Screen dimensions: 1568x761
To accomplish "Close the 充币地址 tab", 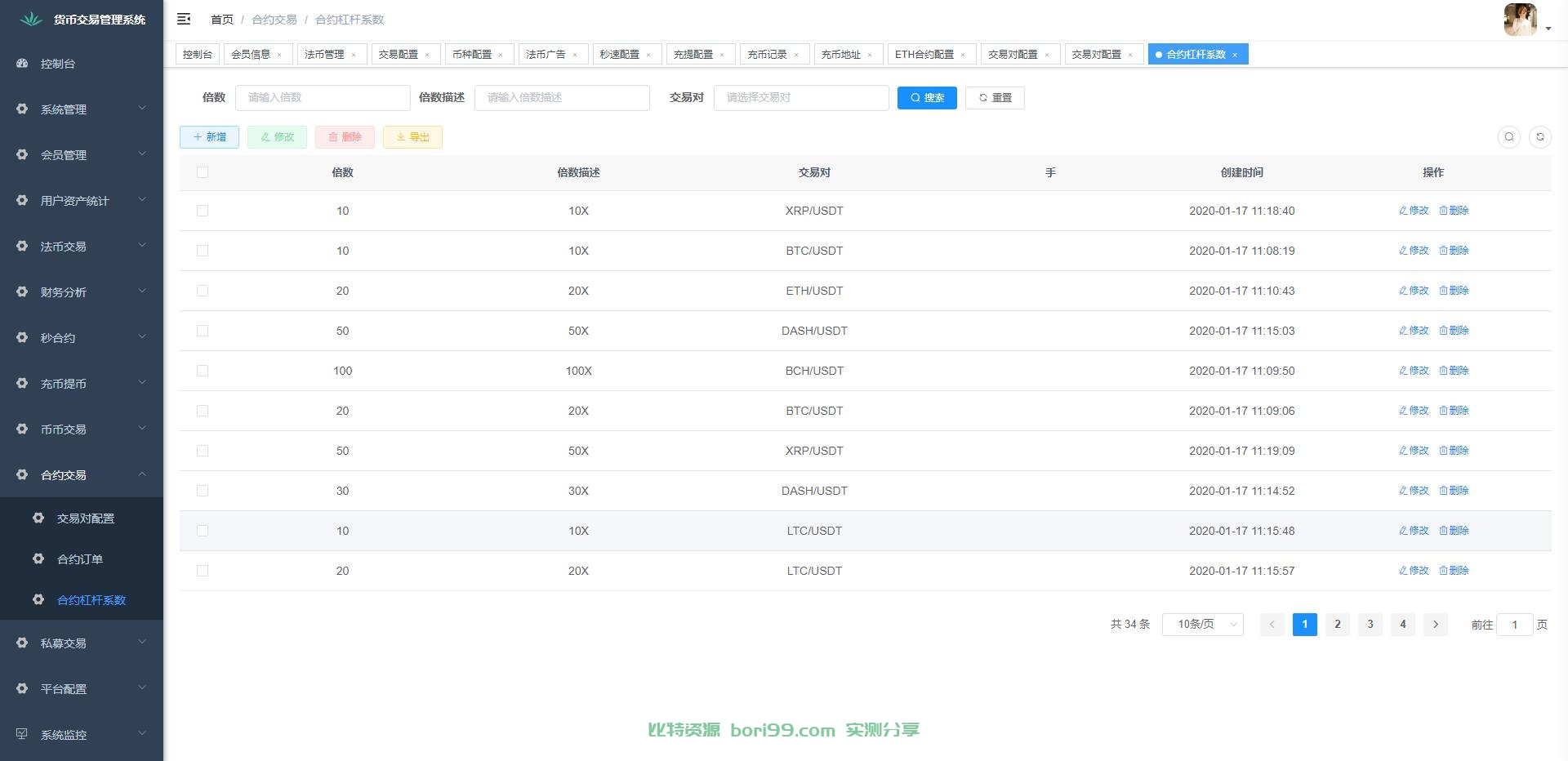I will coord(870,55).
